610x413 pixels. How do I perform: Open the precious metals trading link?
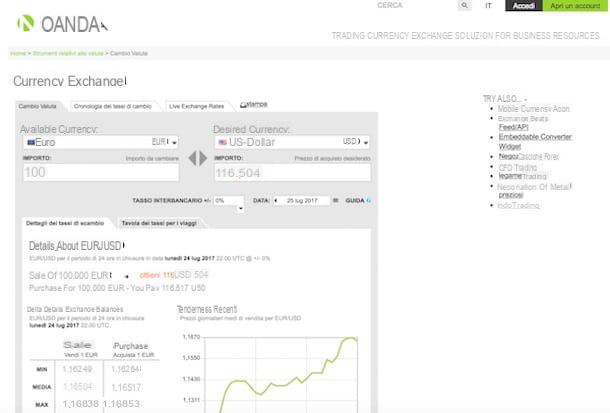click(534, 191)
